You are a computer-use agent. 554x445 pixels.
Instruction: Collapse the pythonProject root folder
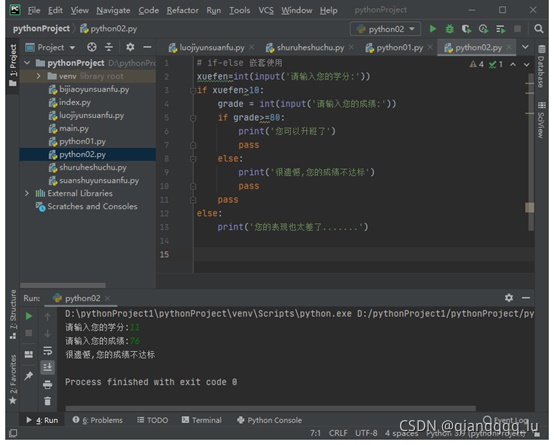[x=27, y=63]
